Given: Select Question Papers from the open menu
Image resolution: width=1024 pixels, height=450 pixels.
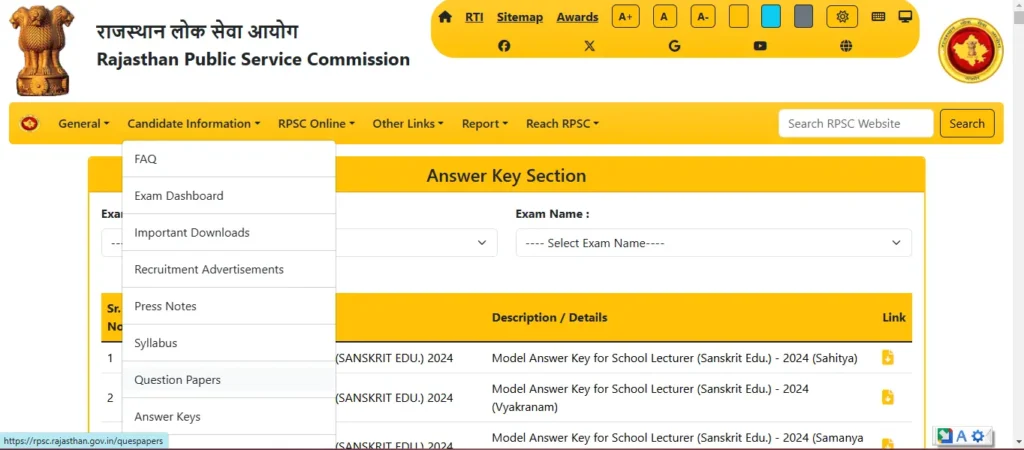Looking at the screenshot, I should [x=178, y=380].
